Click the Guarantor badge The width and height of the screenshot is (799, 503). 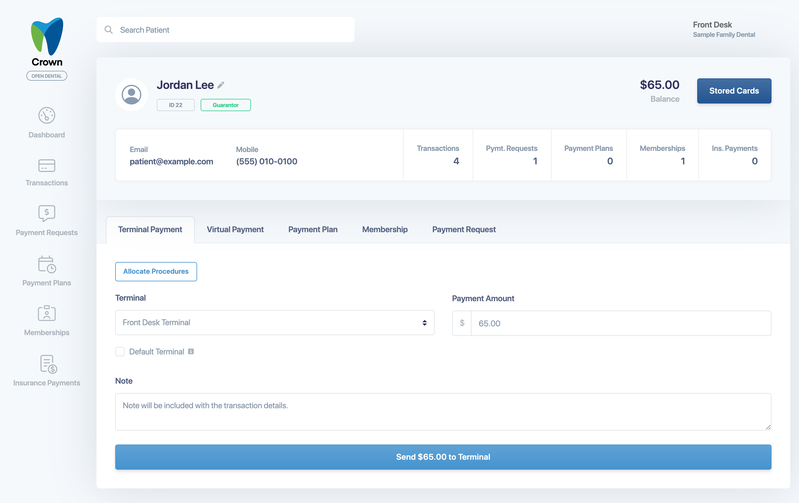point(226,105)
